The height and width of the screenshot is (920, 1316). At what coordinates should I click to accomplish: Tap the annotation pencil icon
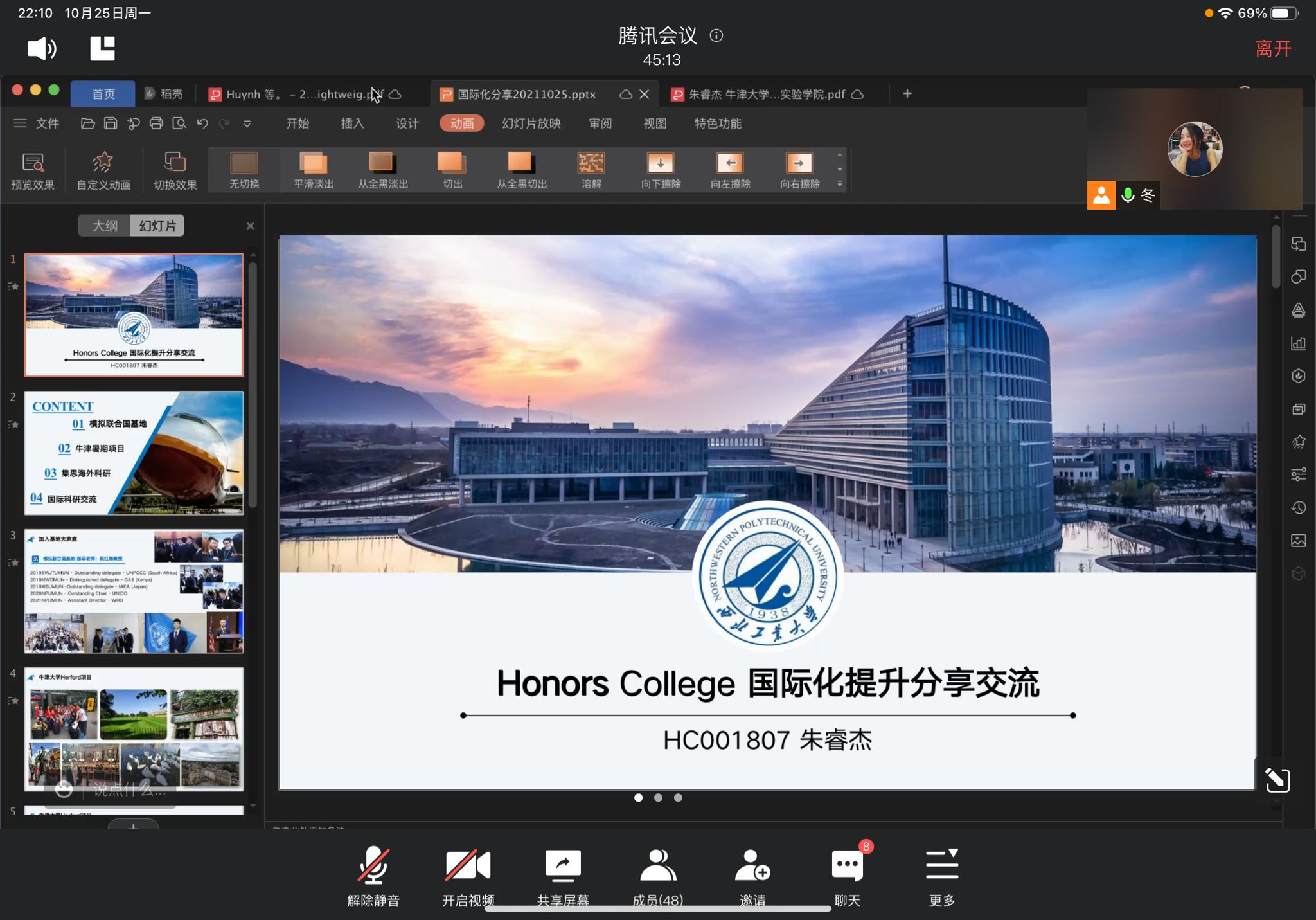point(1277,780)
